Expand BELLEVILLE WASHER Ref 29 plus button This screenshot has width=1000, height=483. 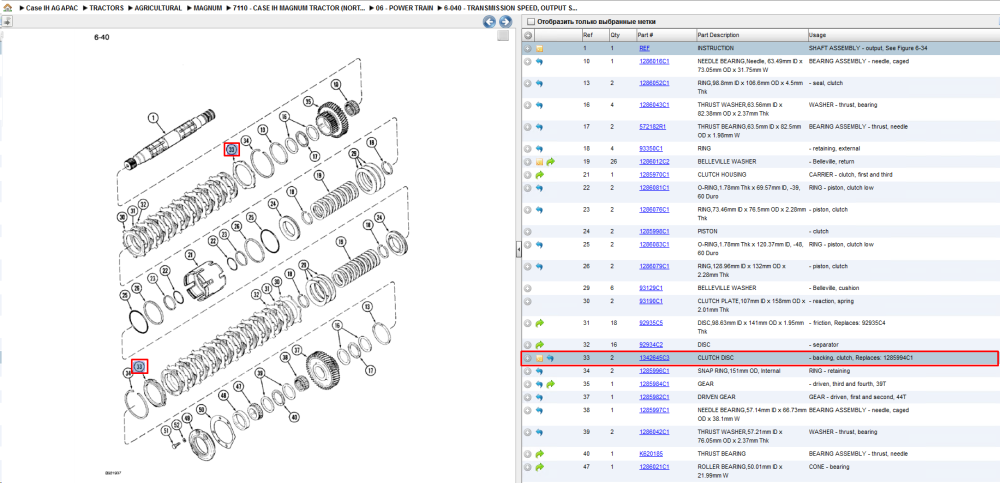pyautogui.click(x=528, y=288)
